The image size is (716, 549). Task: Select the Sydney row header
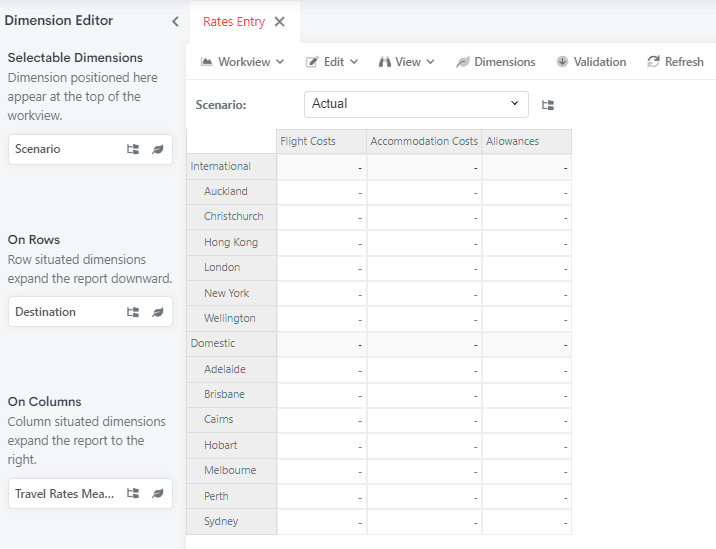232,521
